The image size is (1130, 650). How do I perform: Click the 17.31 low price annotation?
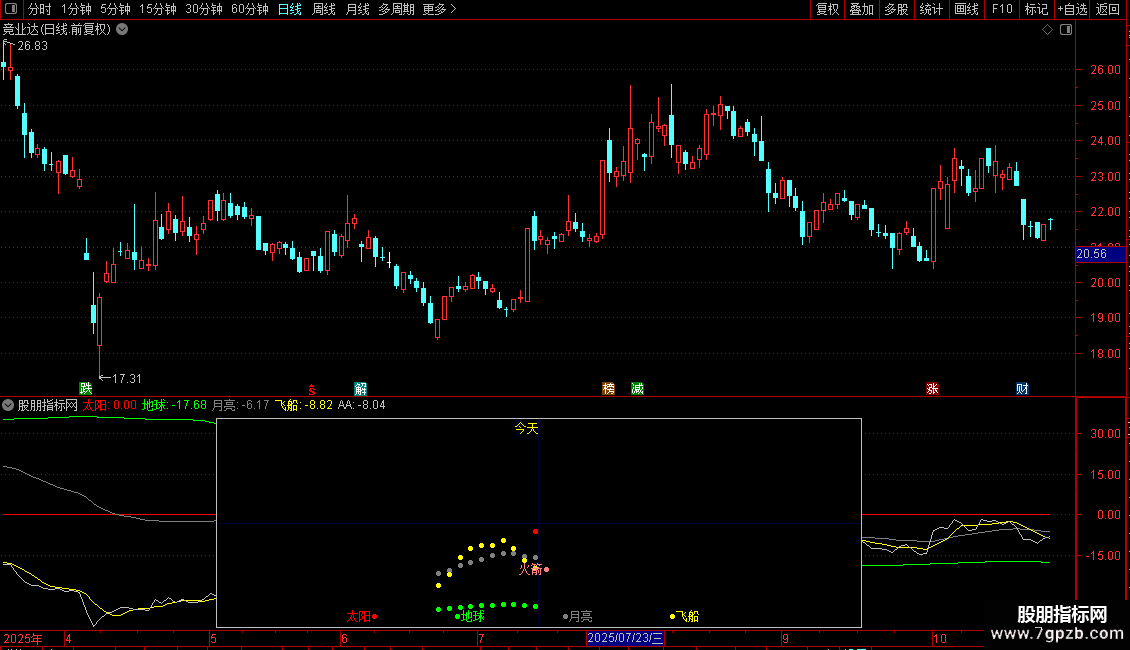point(127,378)
